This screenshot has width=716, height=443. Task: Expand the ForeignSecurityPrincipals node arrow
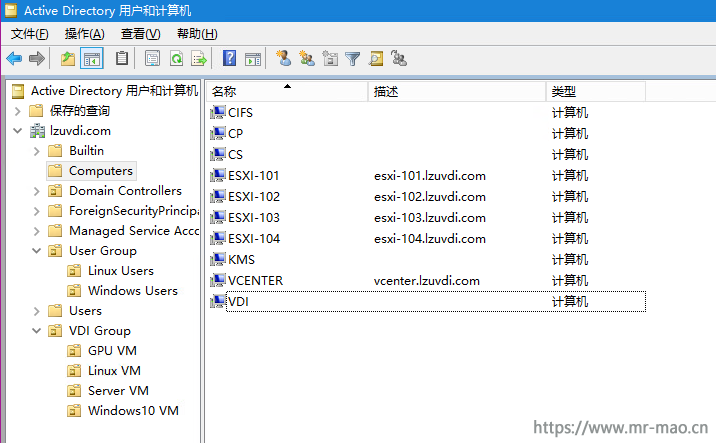(37, 211)
